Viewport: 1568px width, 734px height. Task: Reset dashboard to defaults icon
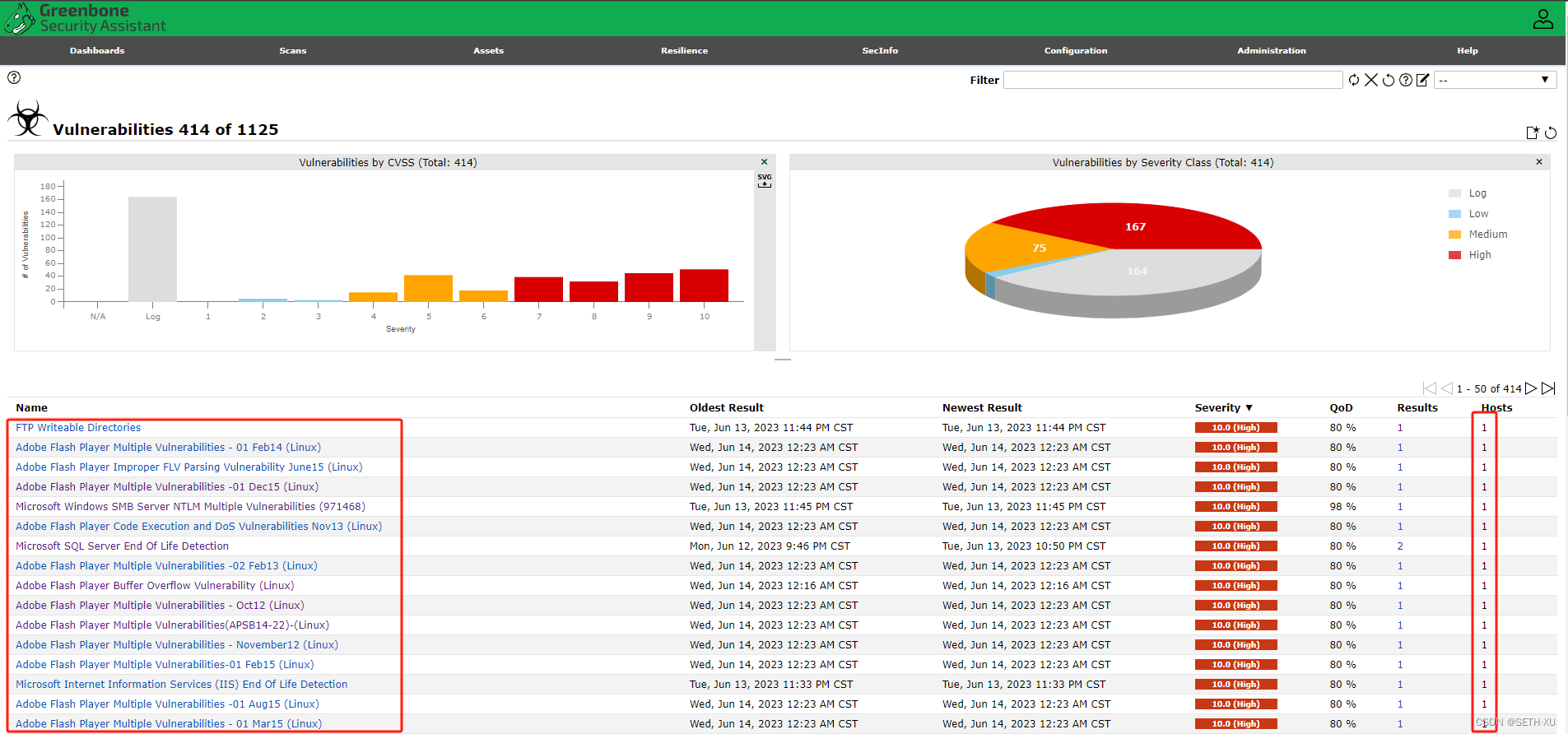point(1551,132)
